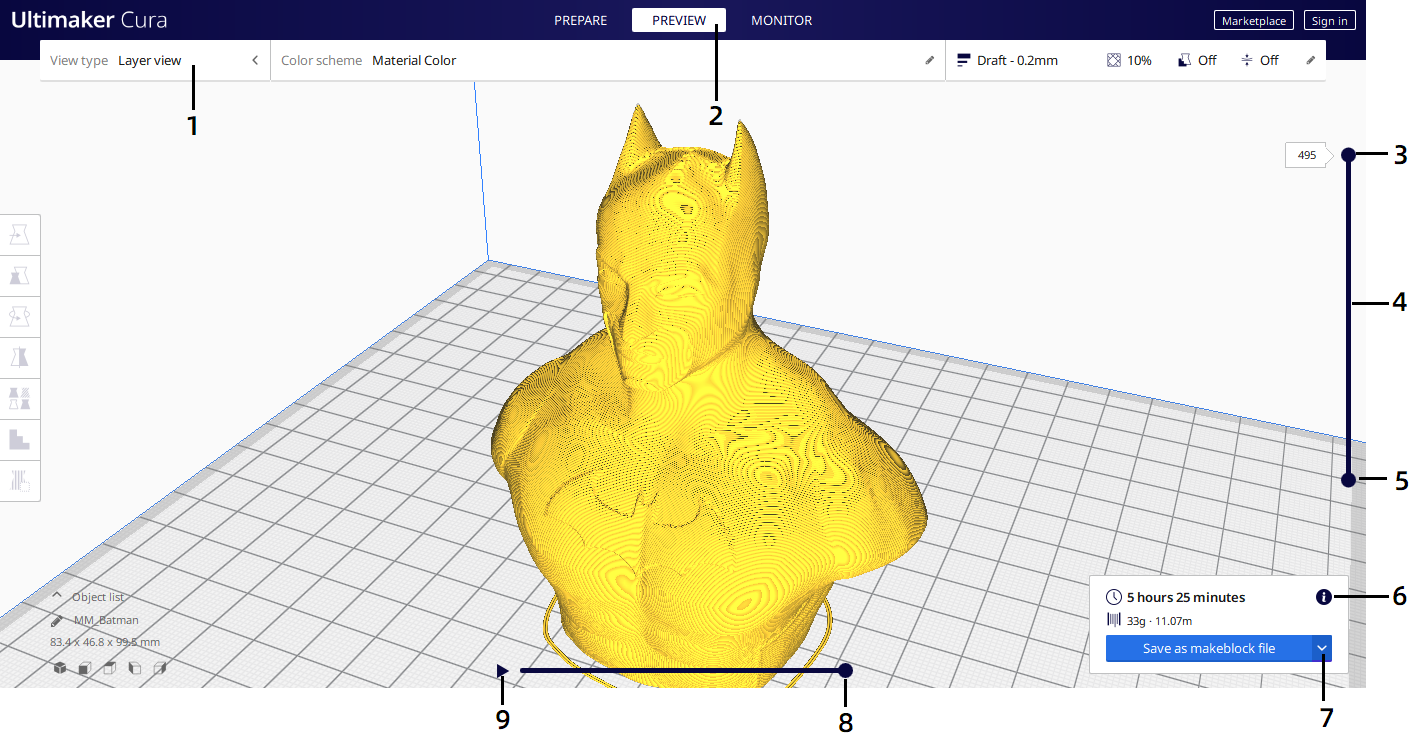Image resolution: width=1416 pixels, height=736 pixels.
Task: Click the 5 hours 25 minutes estimate
Action: click(1186, 597)
